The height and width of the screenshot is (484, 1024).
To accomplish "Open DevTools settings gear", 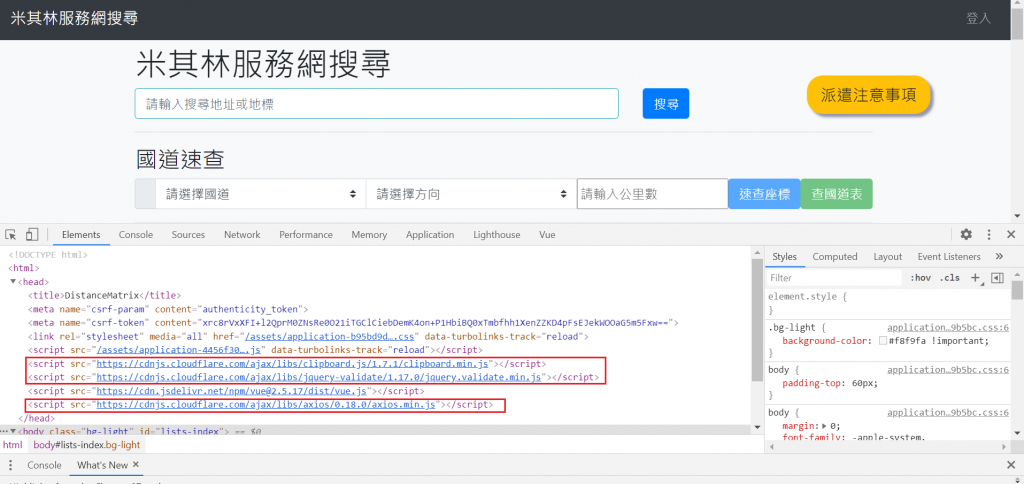I will [966, 234].
